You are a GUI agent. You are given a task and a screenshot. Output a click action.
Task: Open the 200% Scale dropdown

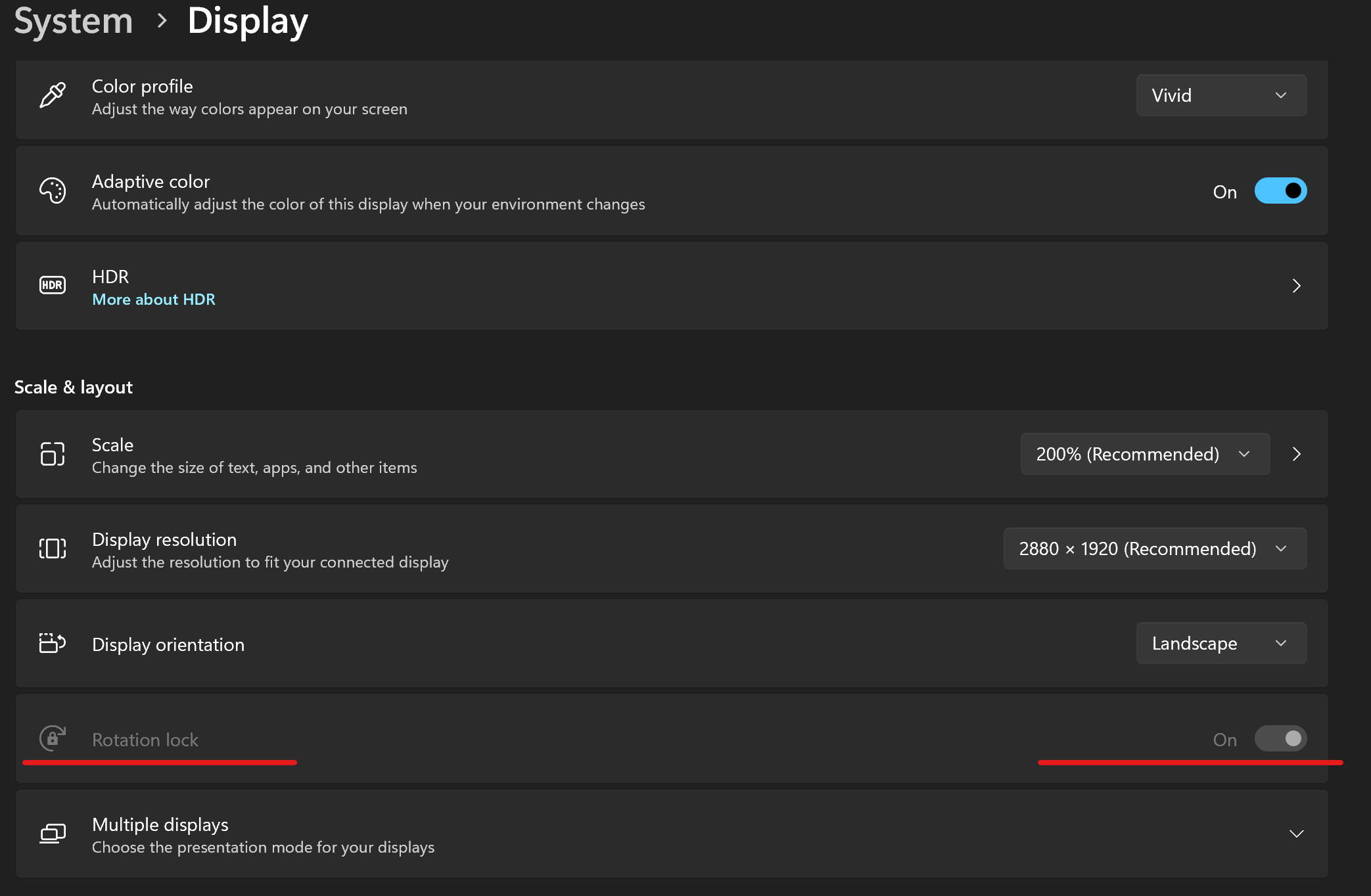pos(1144,454)
